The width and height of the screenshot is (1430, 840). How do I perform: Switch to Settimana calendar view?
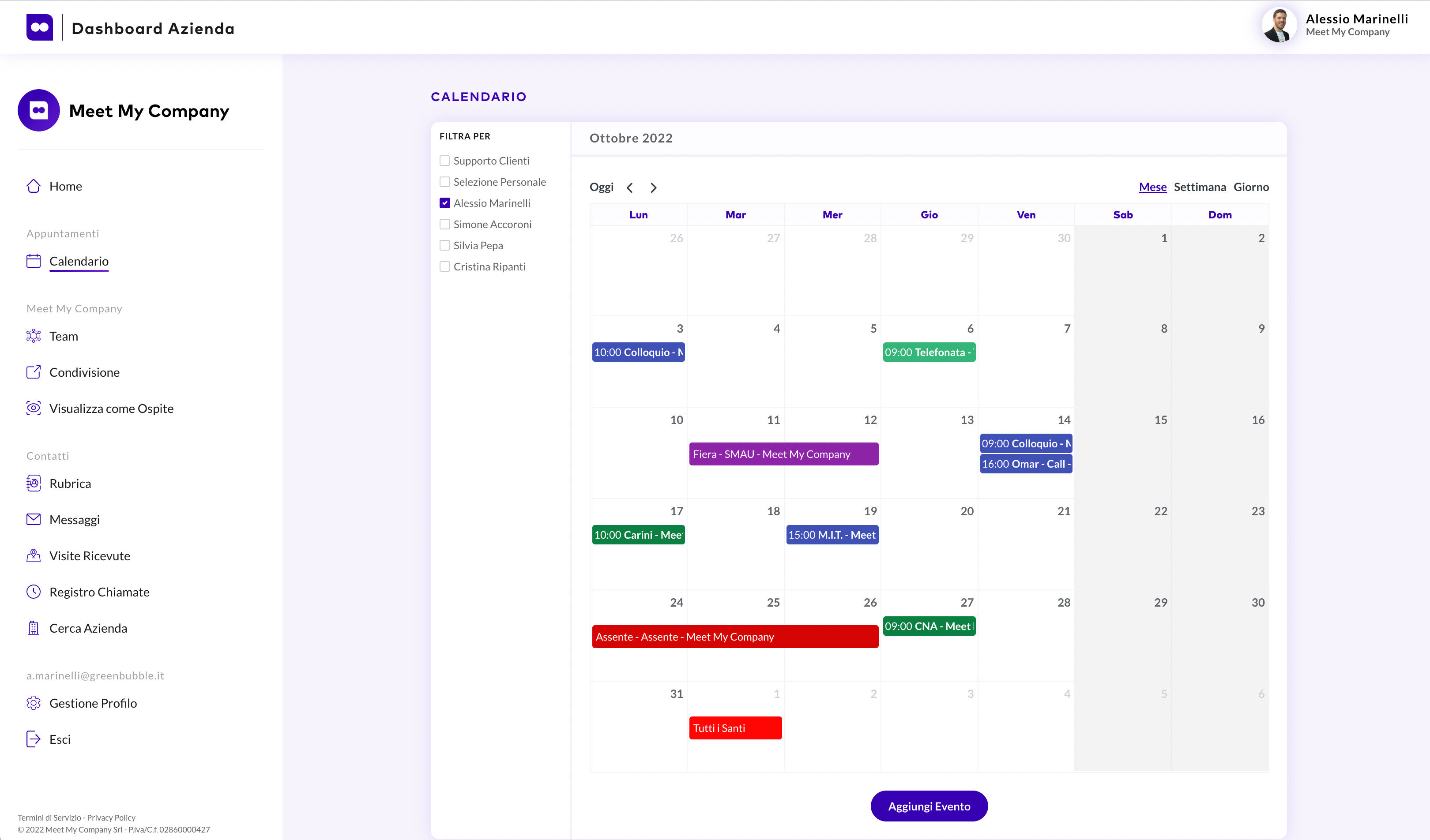pos(1200,187)
